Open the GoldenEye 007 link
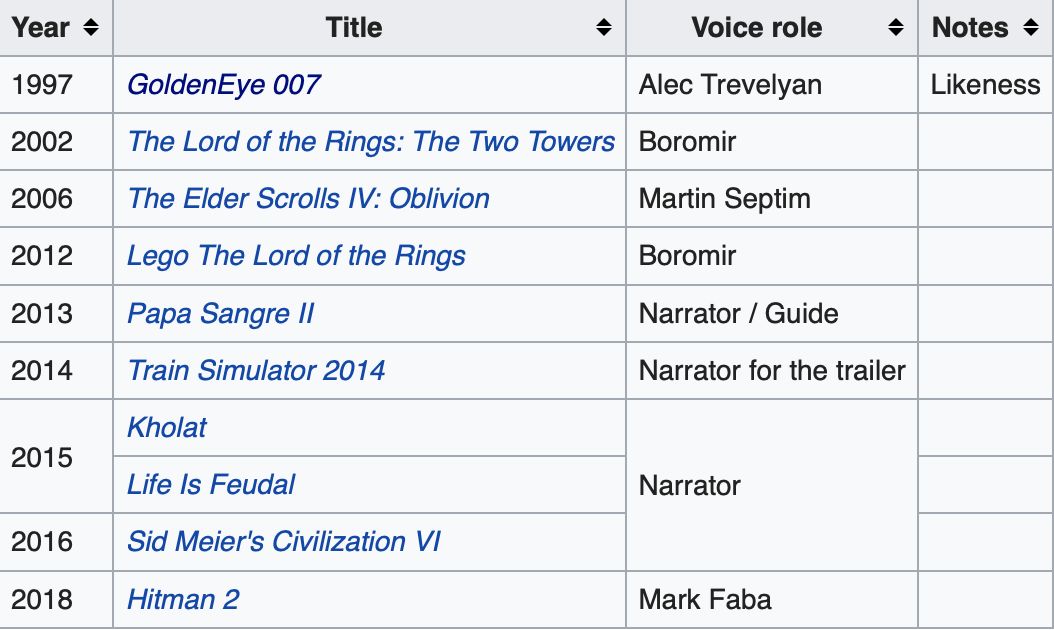The width and height of the screenshot is (1054, 630). (x=223, y=84)
